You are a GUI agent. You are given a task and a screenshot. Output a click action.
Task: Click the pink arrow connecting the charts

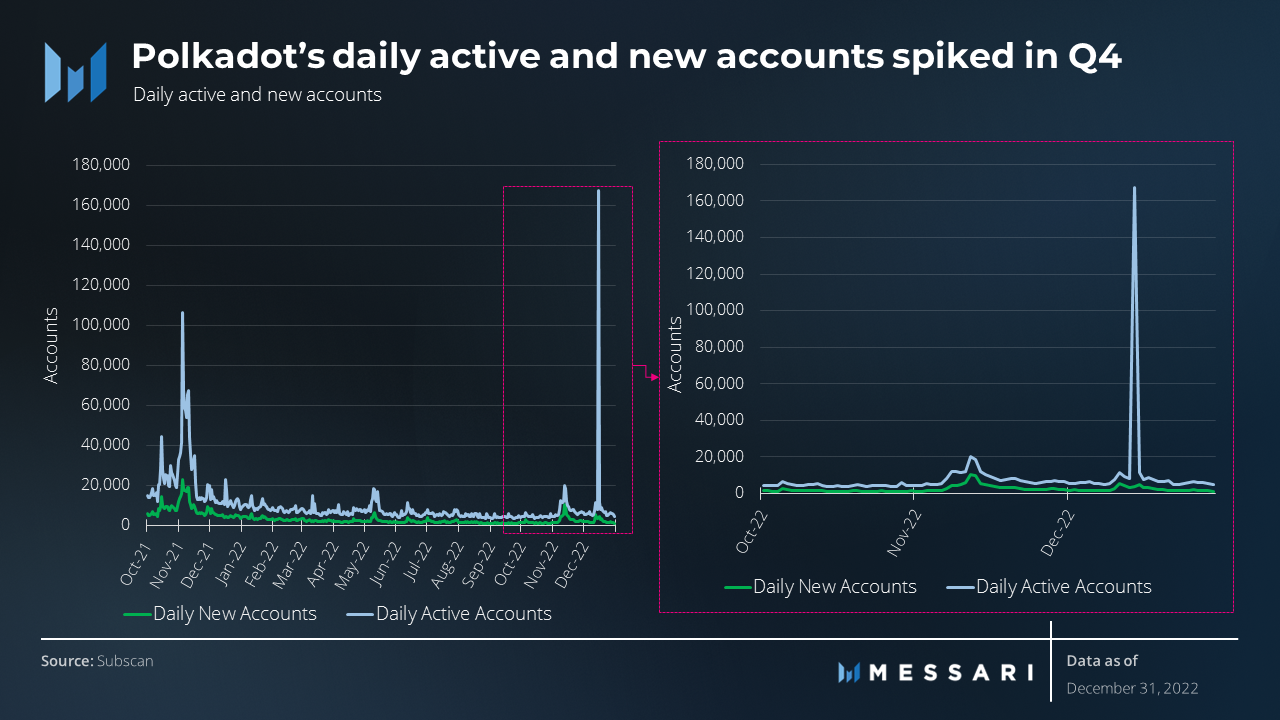(646, 372)
